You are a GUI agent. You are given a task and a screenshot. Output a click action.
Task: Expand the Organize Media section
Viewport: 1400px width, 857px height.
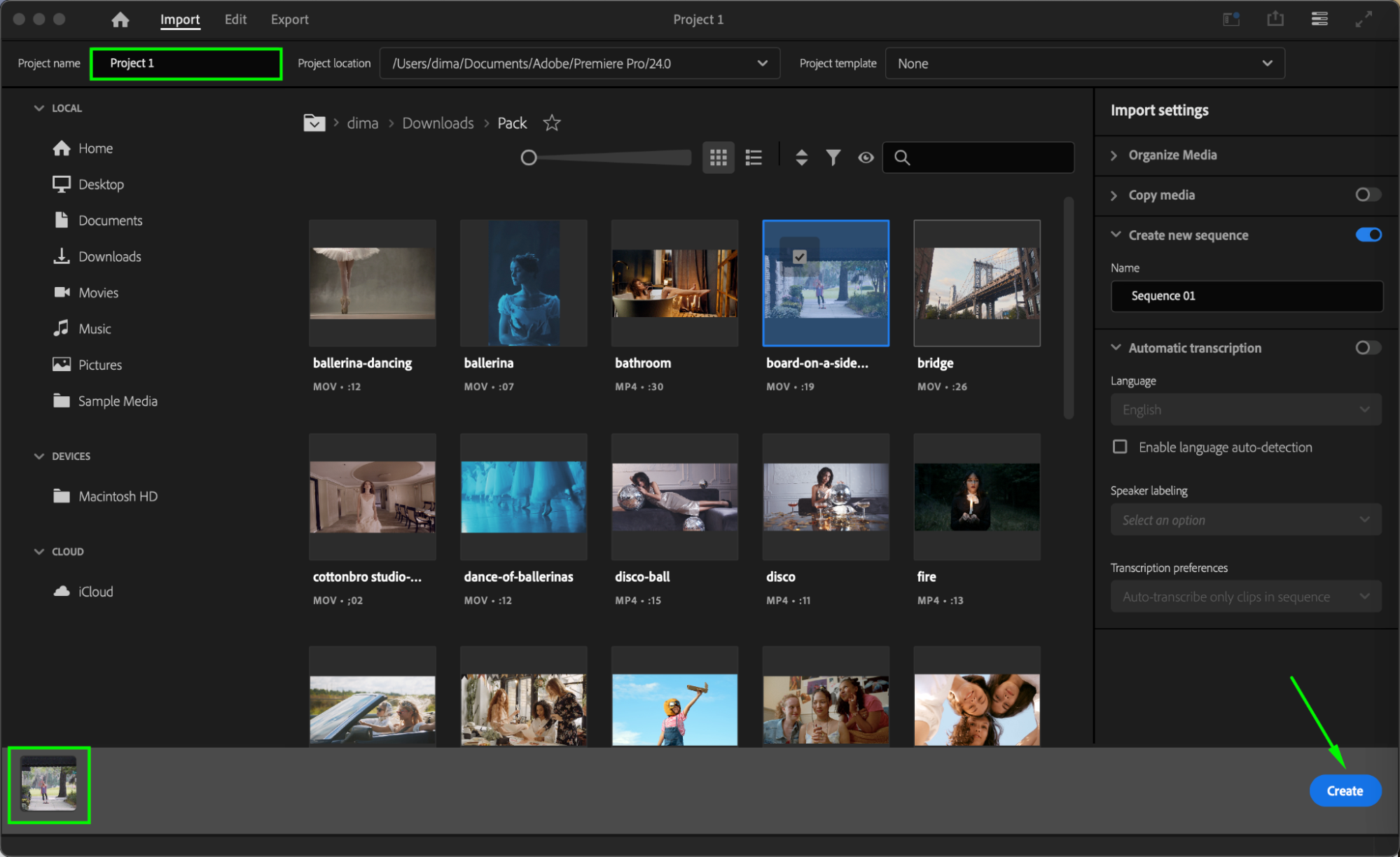pos(1172,155)
